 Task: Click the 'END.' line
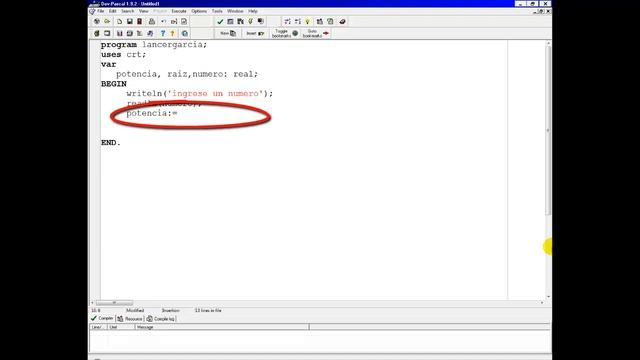point(111,142)
